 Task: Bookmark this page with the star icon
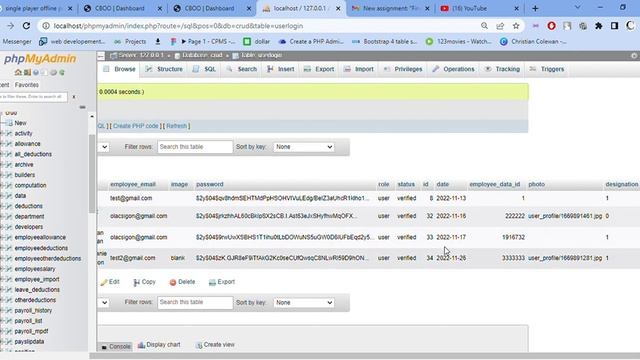click(x=516, y=26)
